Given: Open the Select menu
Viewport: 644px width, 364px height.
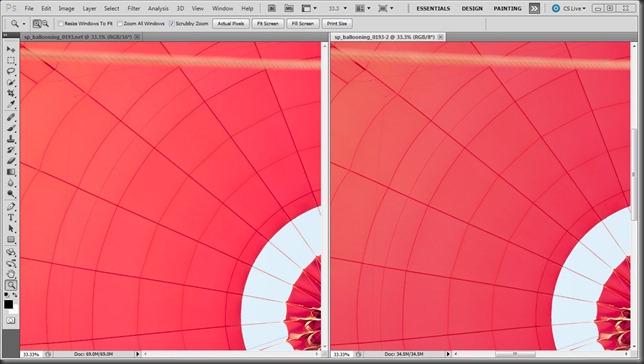Looking at the screenshot, I should coord(111,8).
